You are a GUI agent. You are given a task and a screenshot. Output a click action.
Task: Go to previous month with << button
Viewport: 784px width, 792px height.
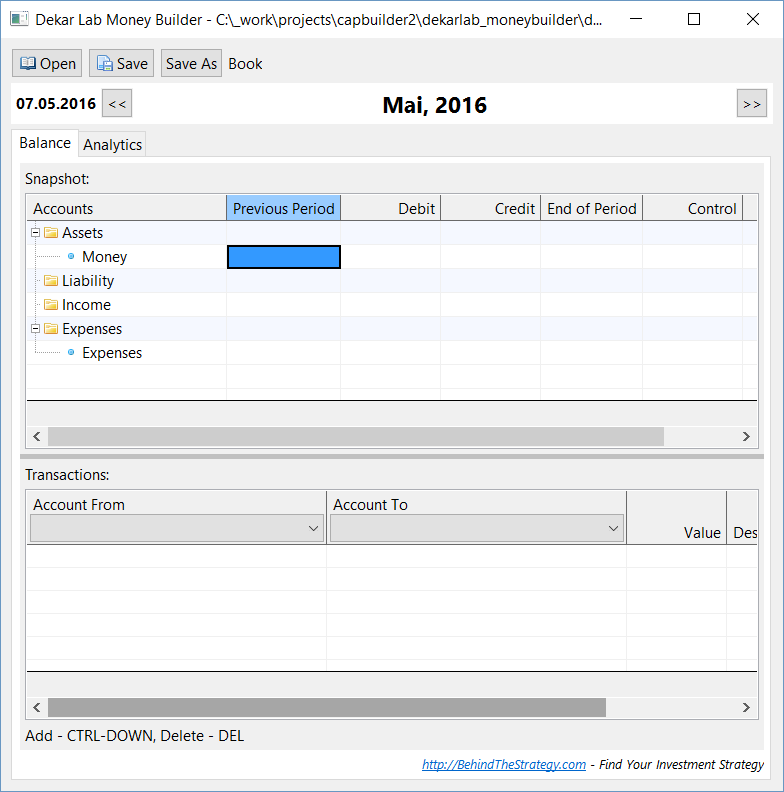pyautogui.click(x=117, y=103)
